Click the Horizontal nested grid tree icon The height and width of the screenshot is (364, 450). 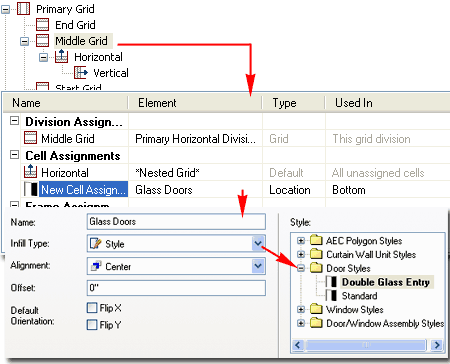(62, 56)
